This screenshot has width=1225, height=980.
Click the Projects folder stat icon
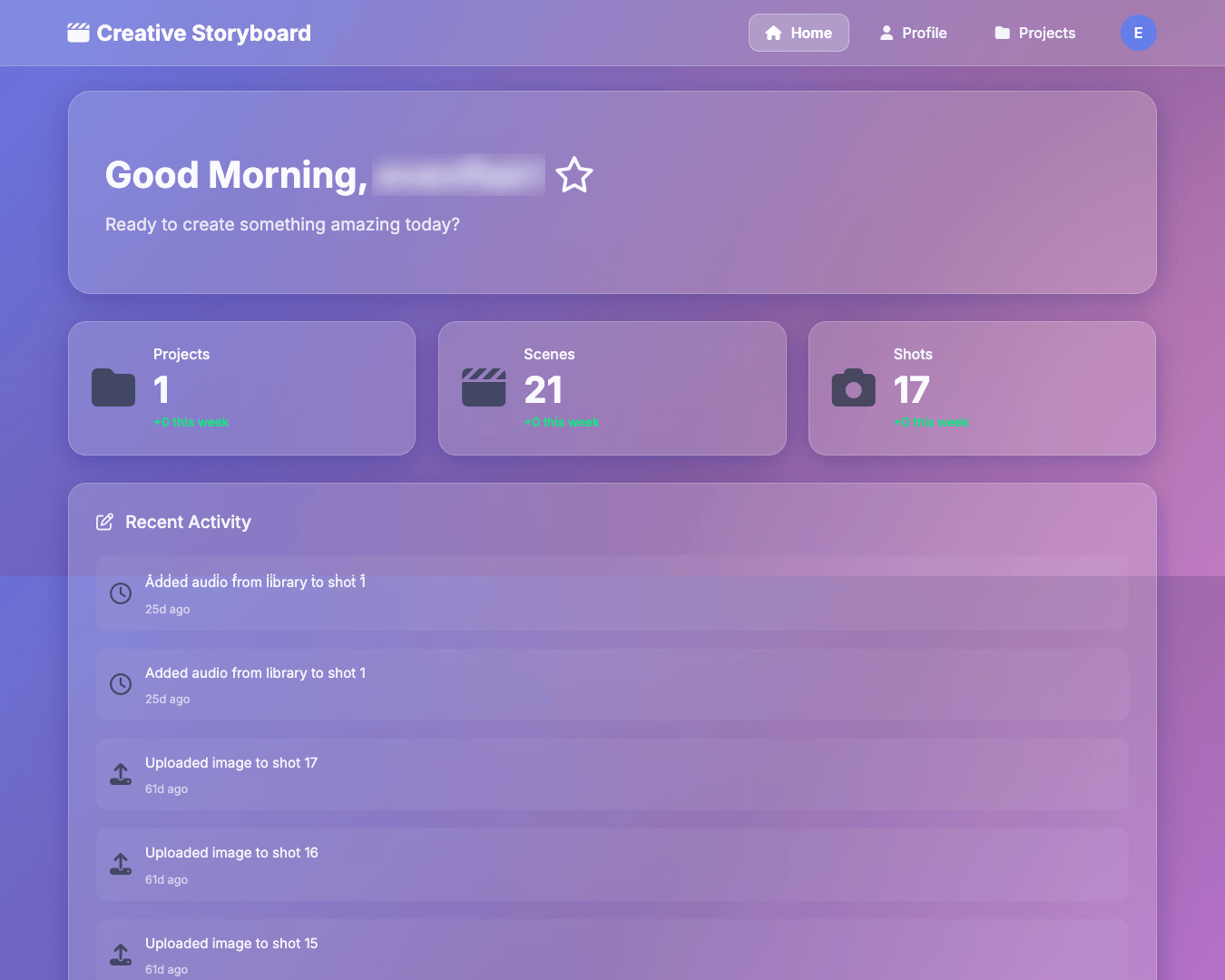pos(113,388)
